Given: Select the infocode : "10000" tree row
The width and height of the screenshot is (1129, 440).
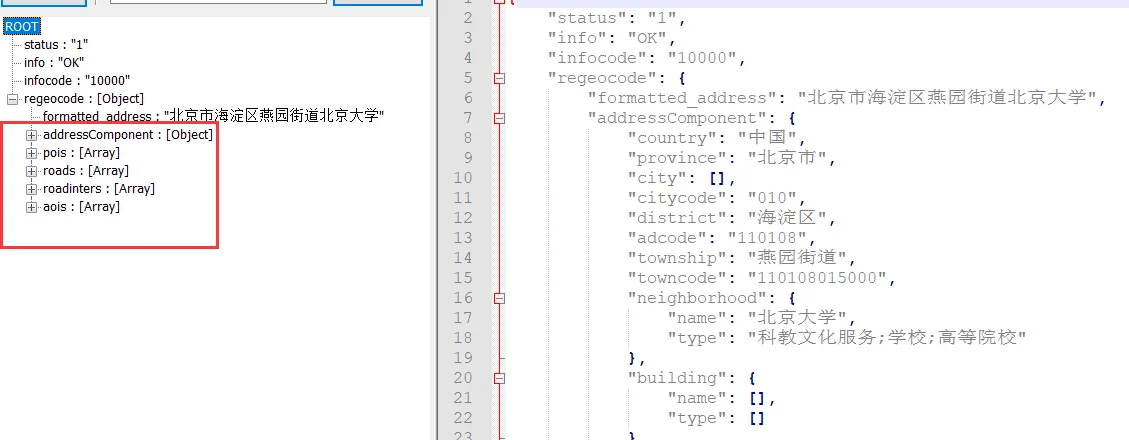Looking at the screenshot, I should click(77, 81).
